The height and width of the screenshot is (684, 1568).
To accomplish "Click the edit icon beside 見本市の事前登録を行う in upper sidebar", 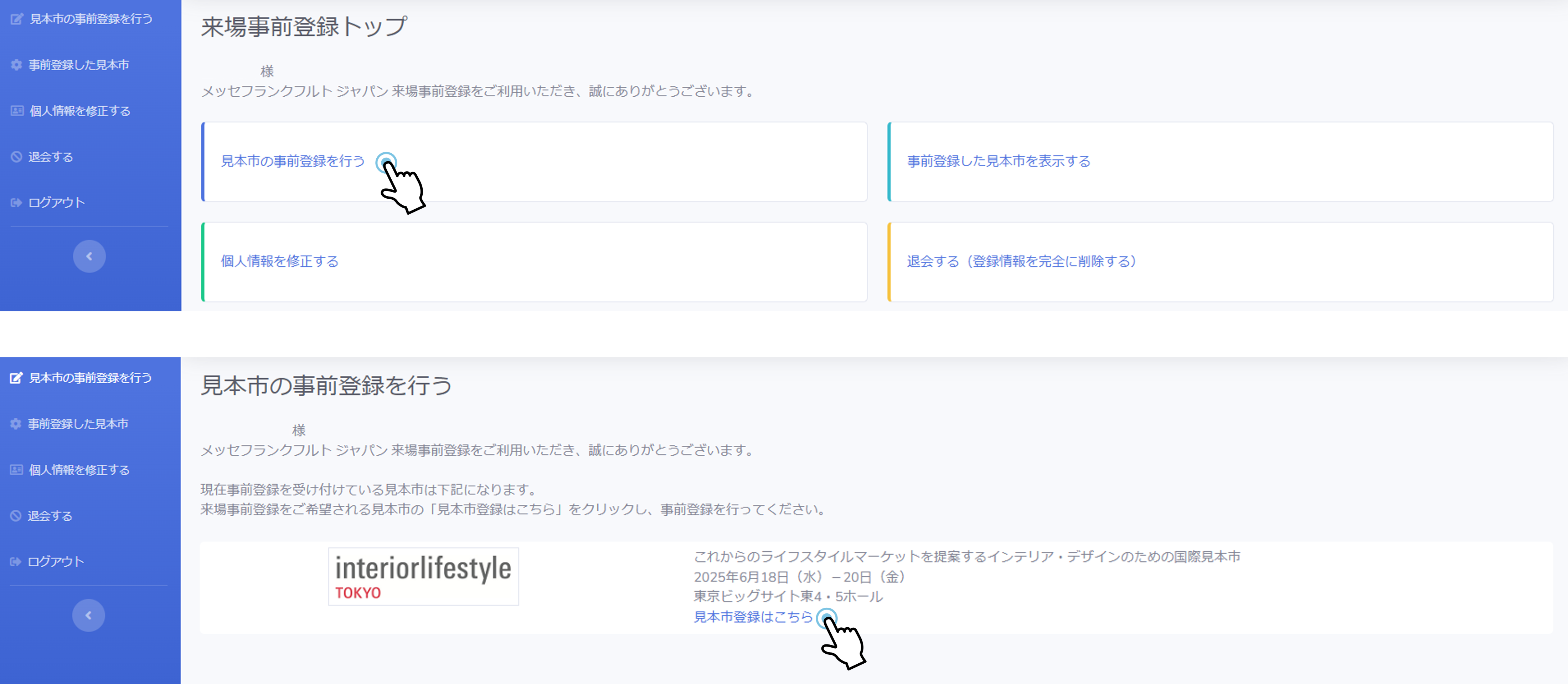I will click(x=16, y=19).
